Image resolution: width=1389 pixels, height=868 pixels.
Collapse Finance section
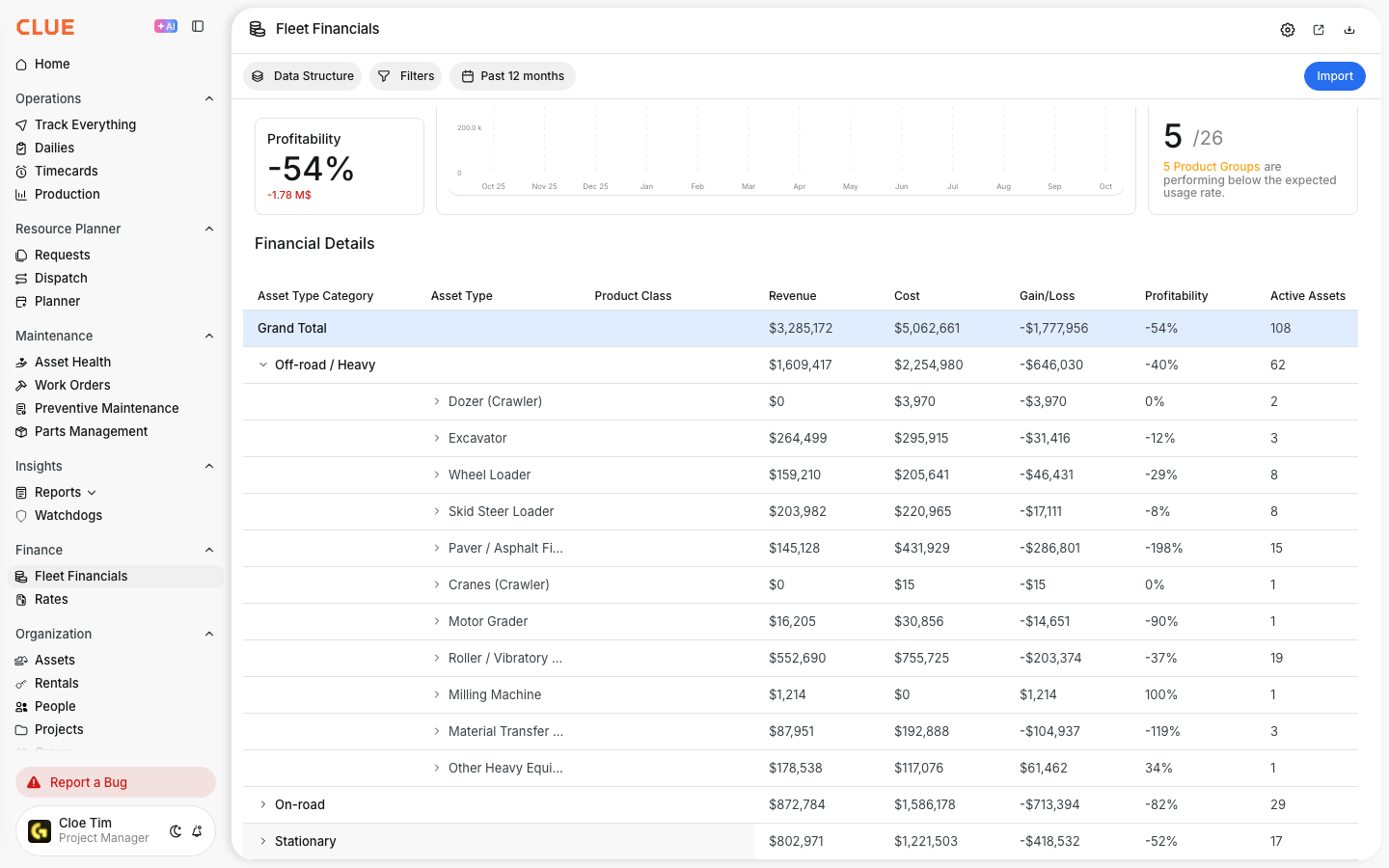coord(209,550)
